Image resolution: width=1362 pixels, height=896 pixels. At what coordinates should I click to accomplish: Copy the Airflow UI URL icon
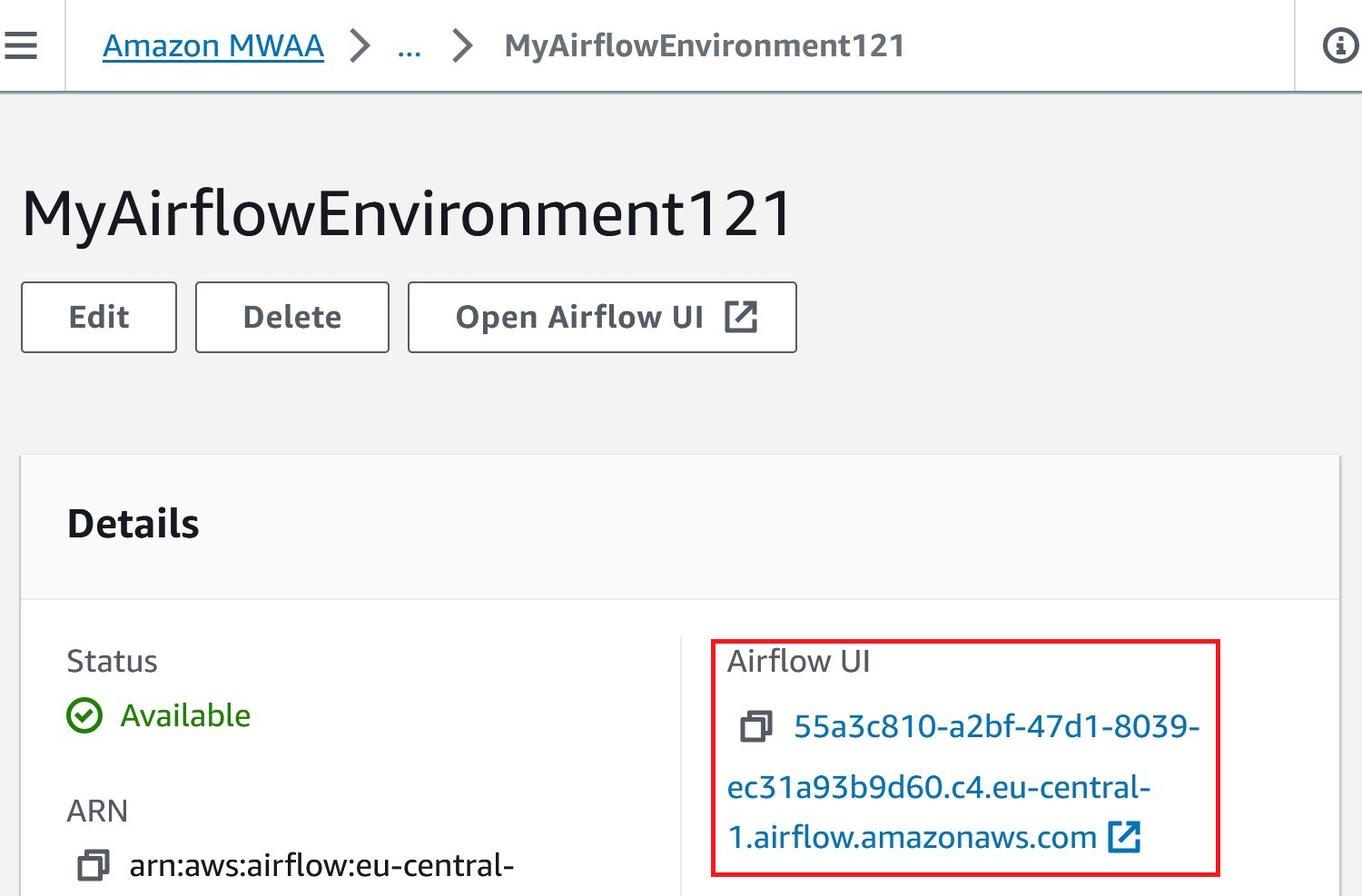(x=756, y=726)
